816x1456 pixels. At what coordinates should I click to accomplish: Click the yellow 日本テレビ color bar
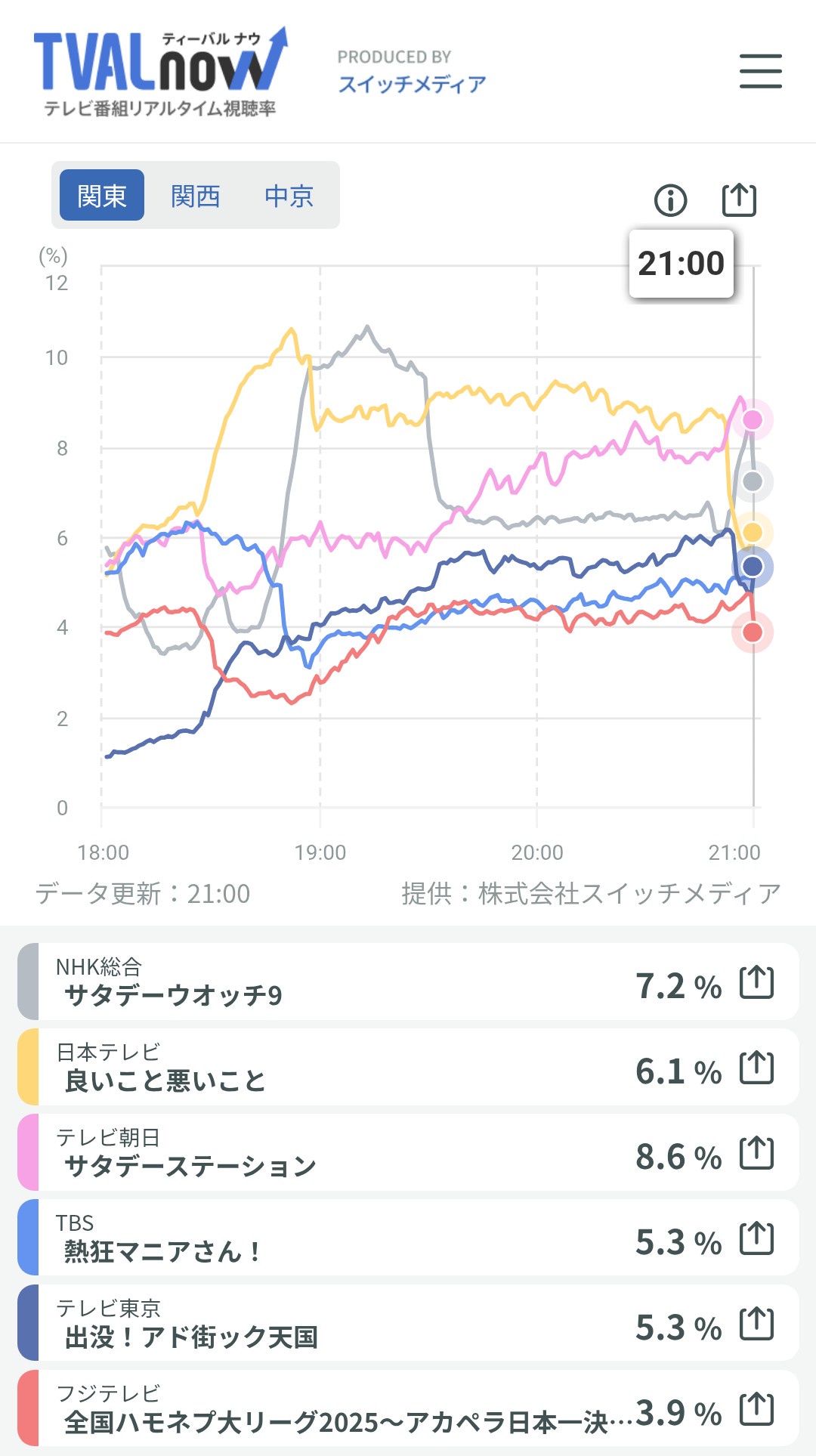28,1067
